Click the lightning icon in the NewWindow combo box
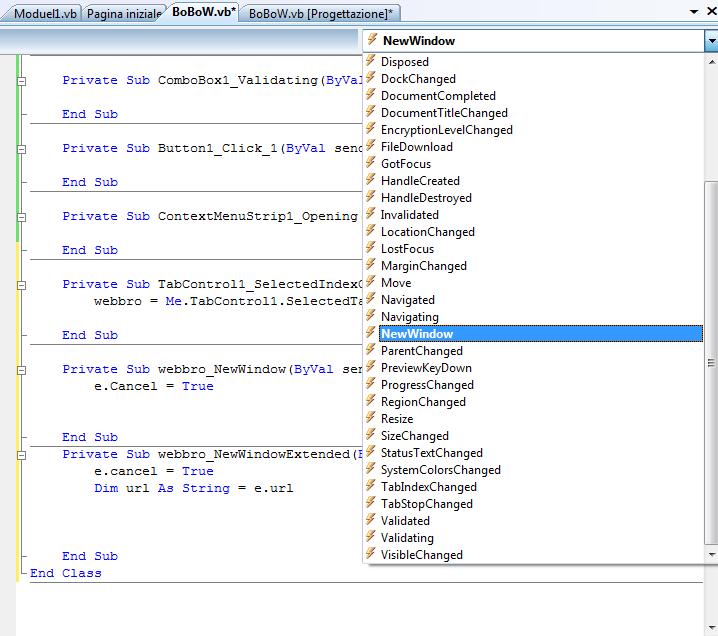The image size is (718, 636). (373, 40)
